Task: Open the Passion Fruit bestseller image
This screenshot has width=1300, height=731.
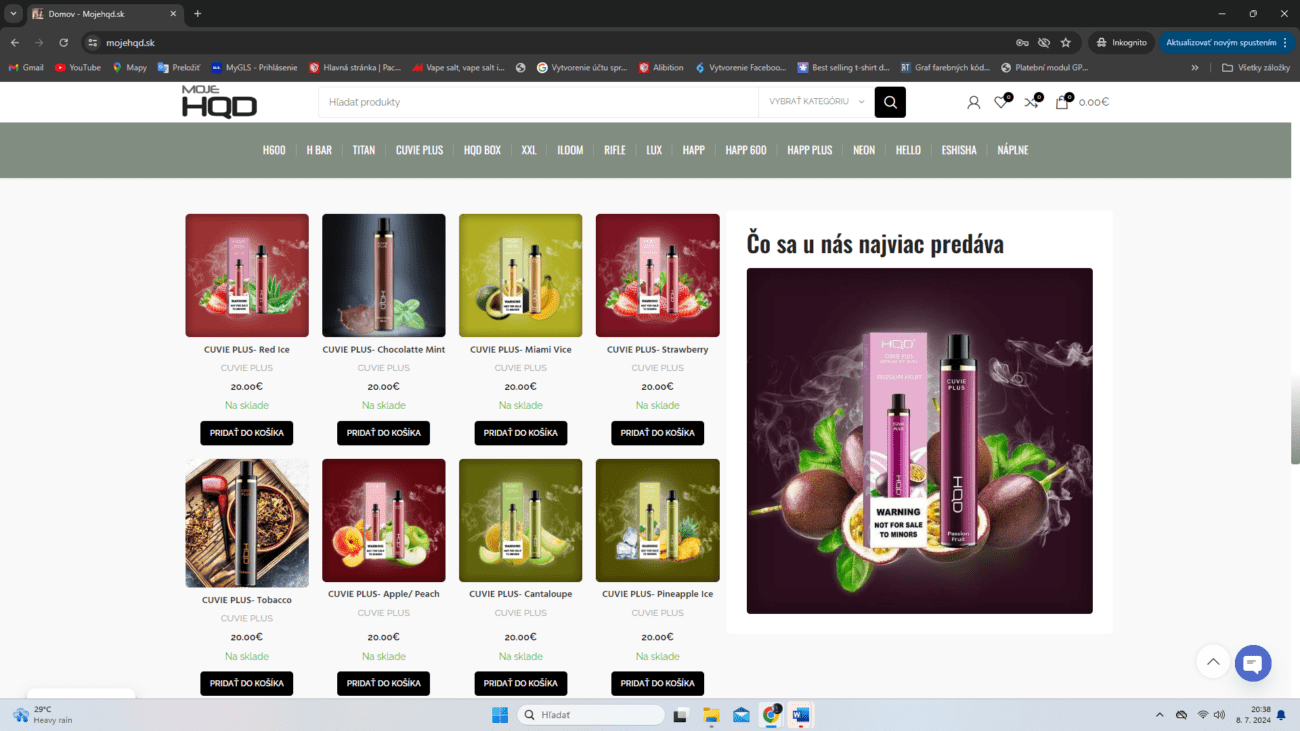Action: pyautogui.click(x=919, y=440)
